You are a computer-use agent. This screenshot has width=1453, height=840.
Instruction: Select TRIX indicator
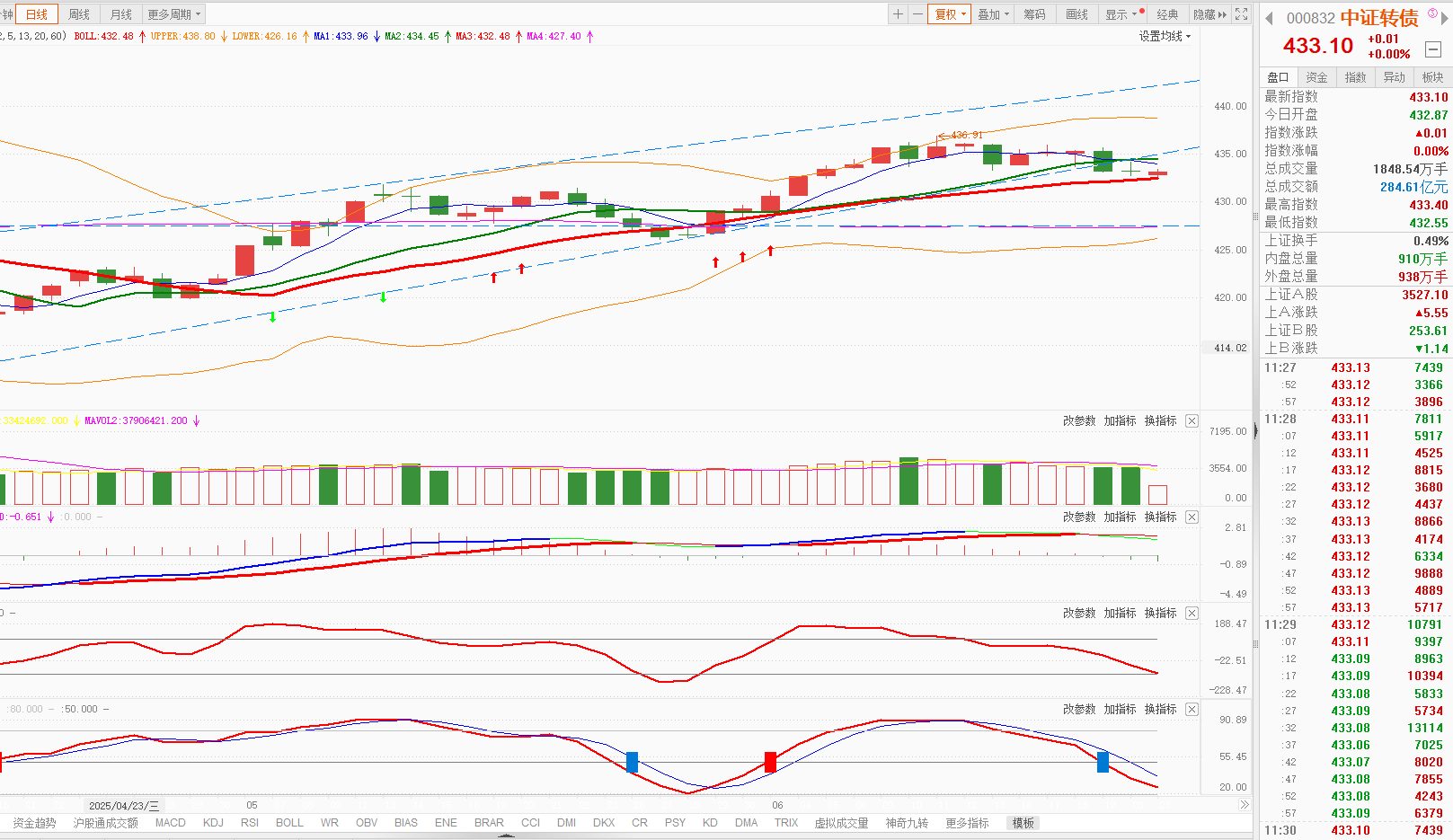786,823
